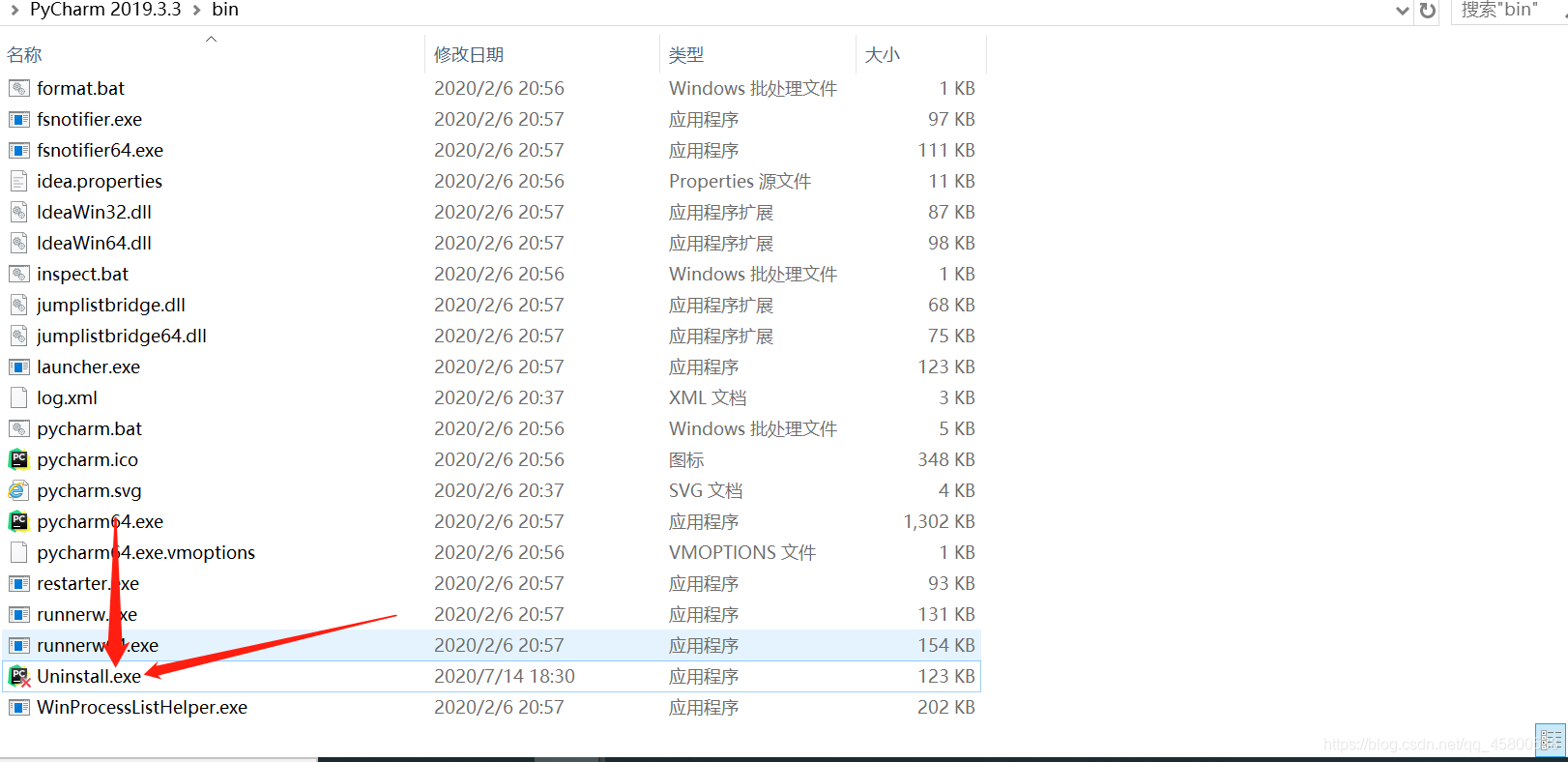1568x762 pixels.
Task: Click the 1,302 KB size of pycharm64.exe
Action: click(x=939, y=521)
